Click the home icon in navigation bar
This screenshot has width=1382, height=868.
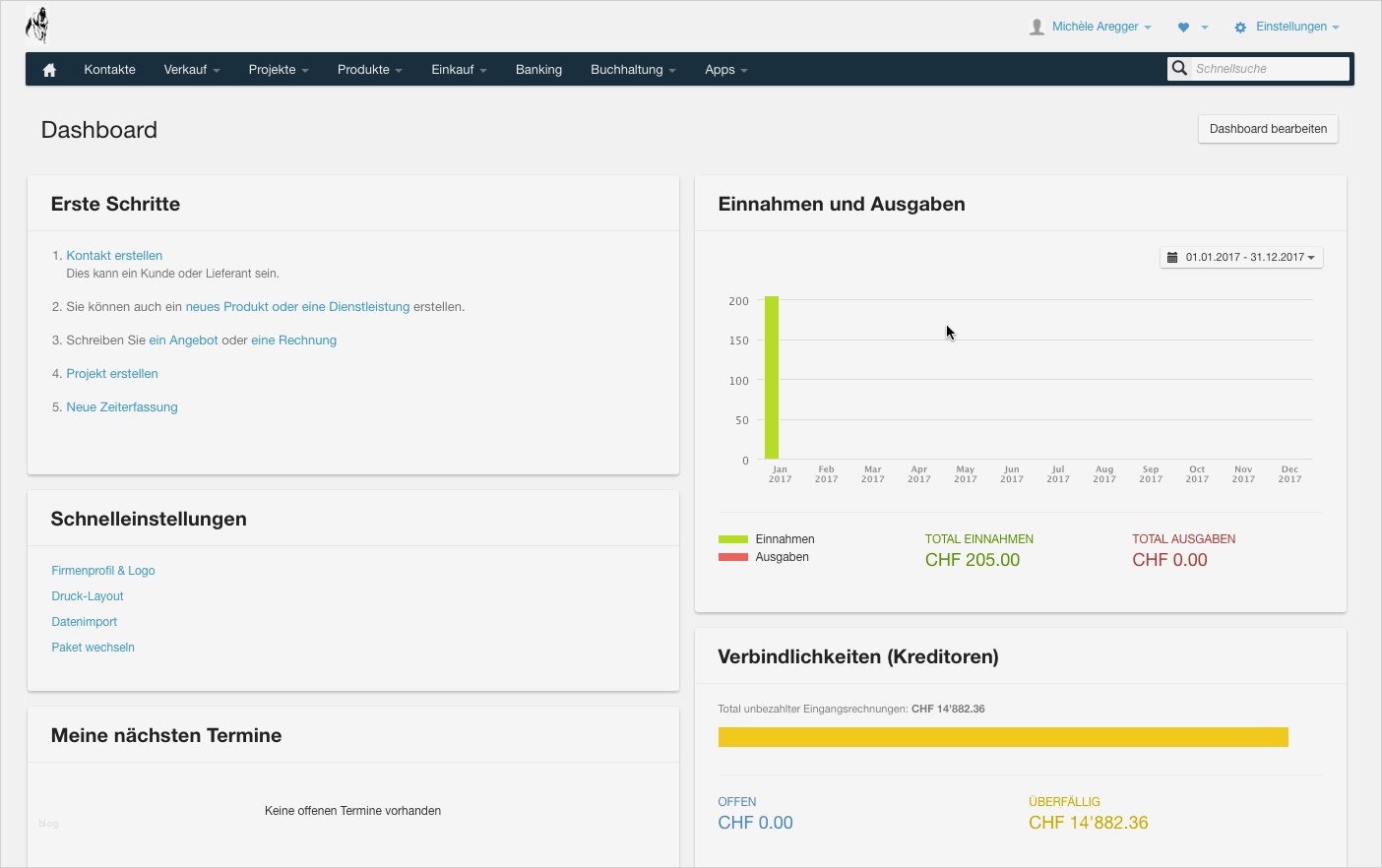click(x=49, y=70)
